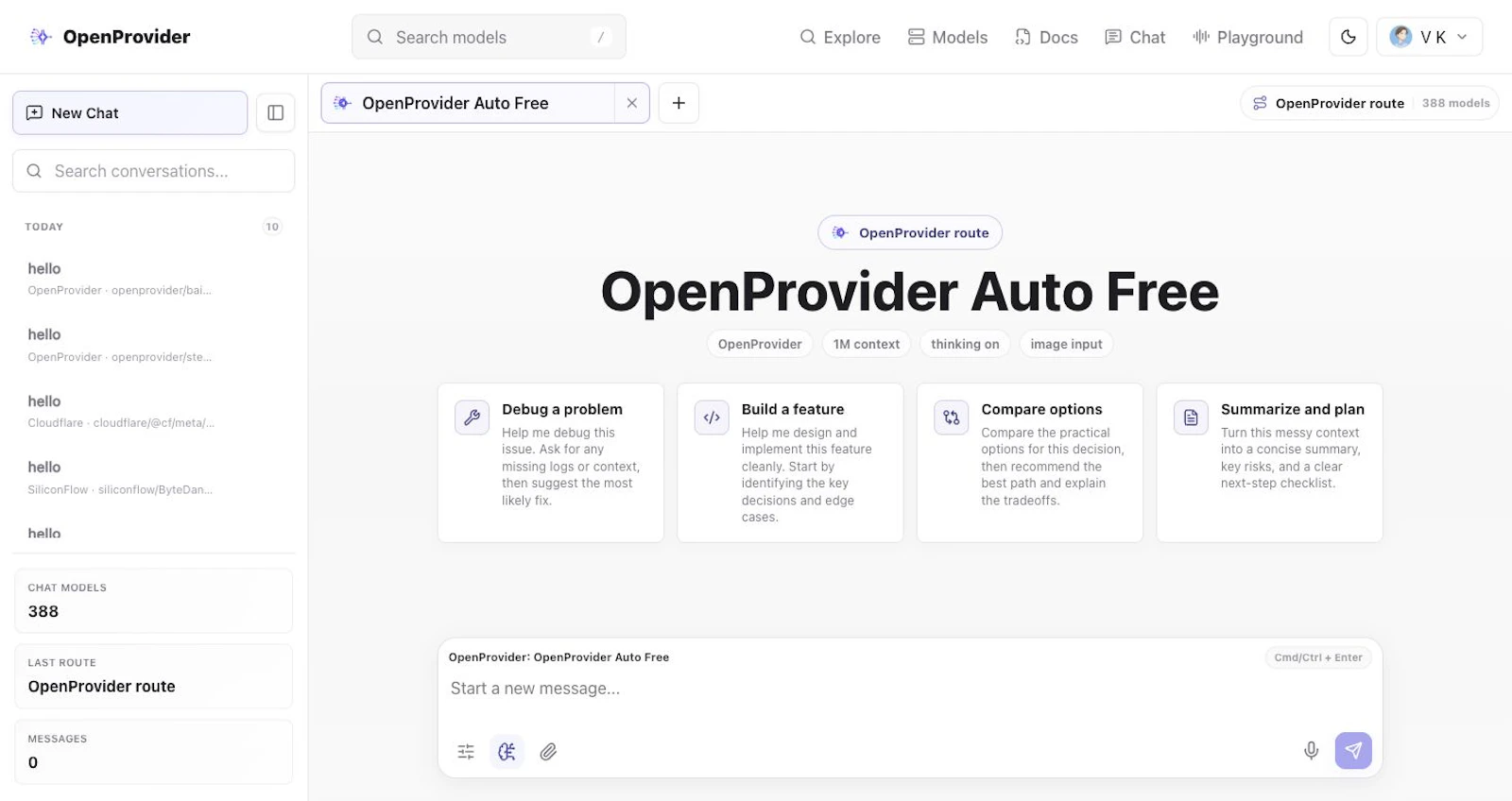Click the image input tag

(1066, 344)
